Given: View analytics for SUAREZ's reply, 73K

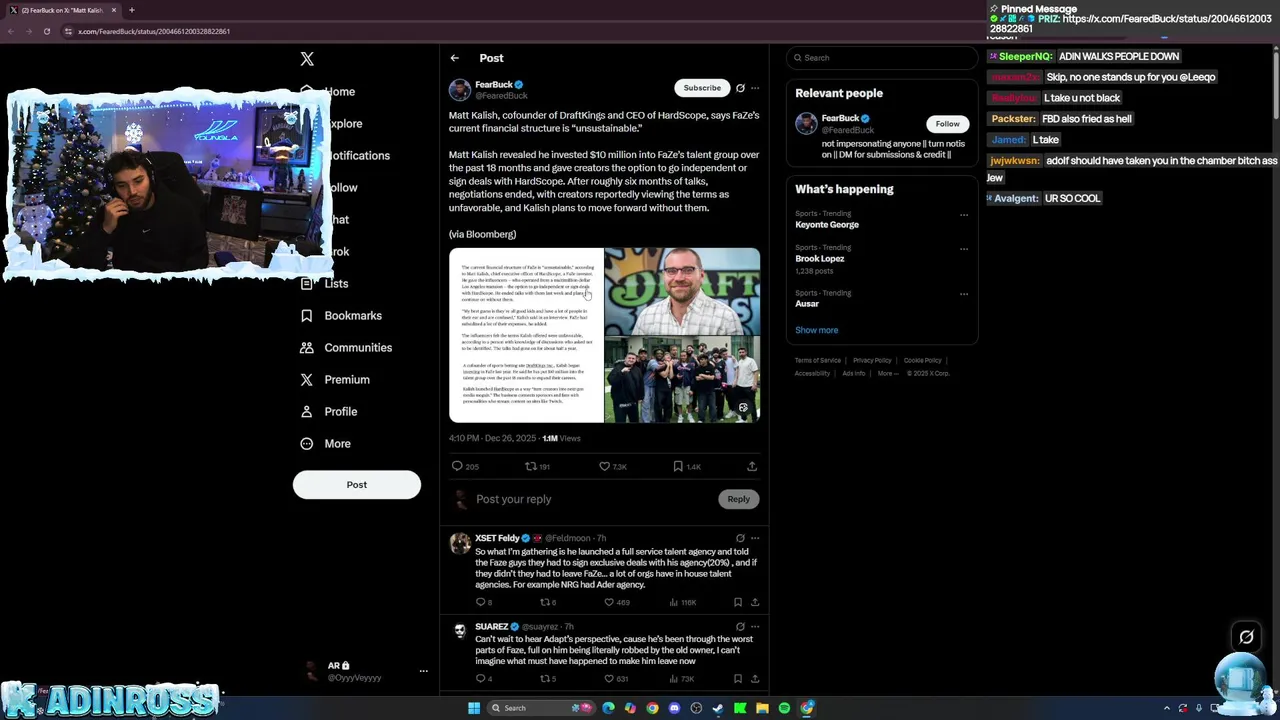Looking at the screenshot, I should pyautogui.click(x=673, y=678).
